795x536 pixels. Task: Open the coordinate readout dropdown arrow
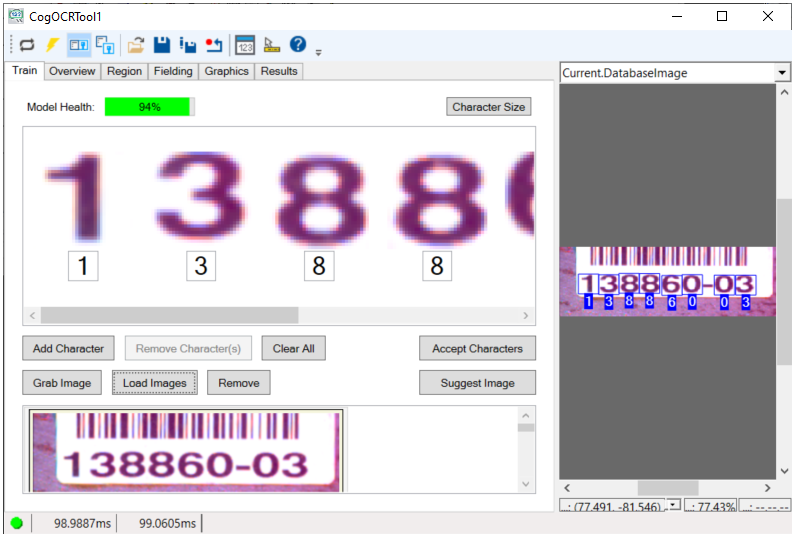click(674, 505)
